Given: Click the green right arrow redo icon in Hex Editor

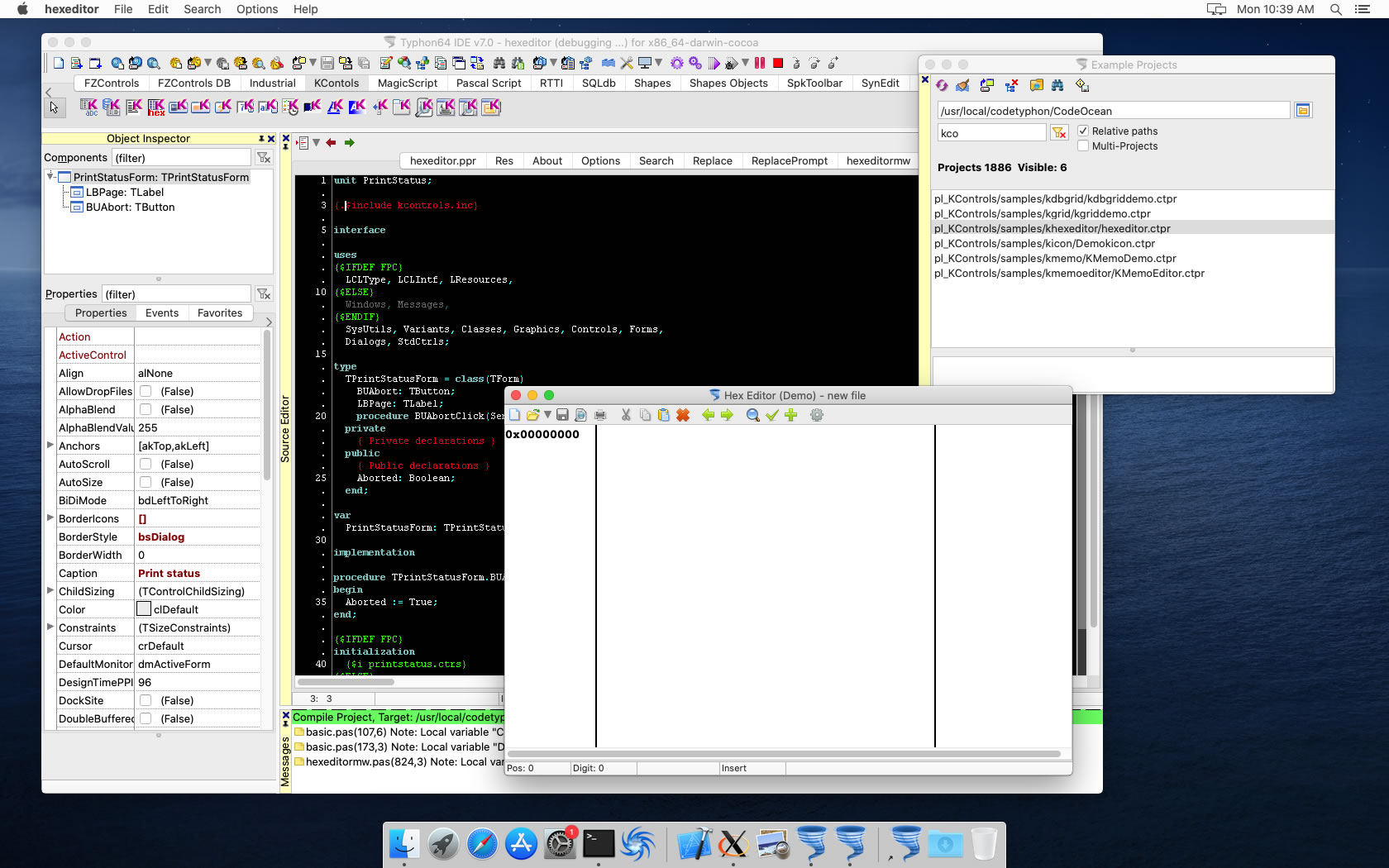Looking at the screenshot, I should pos(727,415).
